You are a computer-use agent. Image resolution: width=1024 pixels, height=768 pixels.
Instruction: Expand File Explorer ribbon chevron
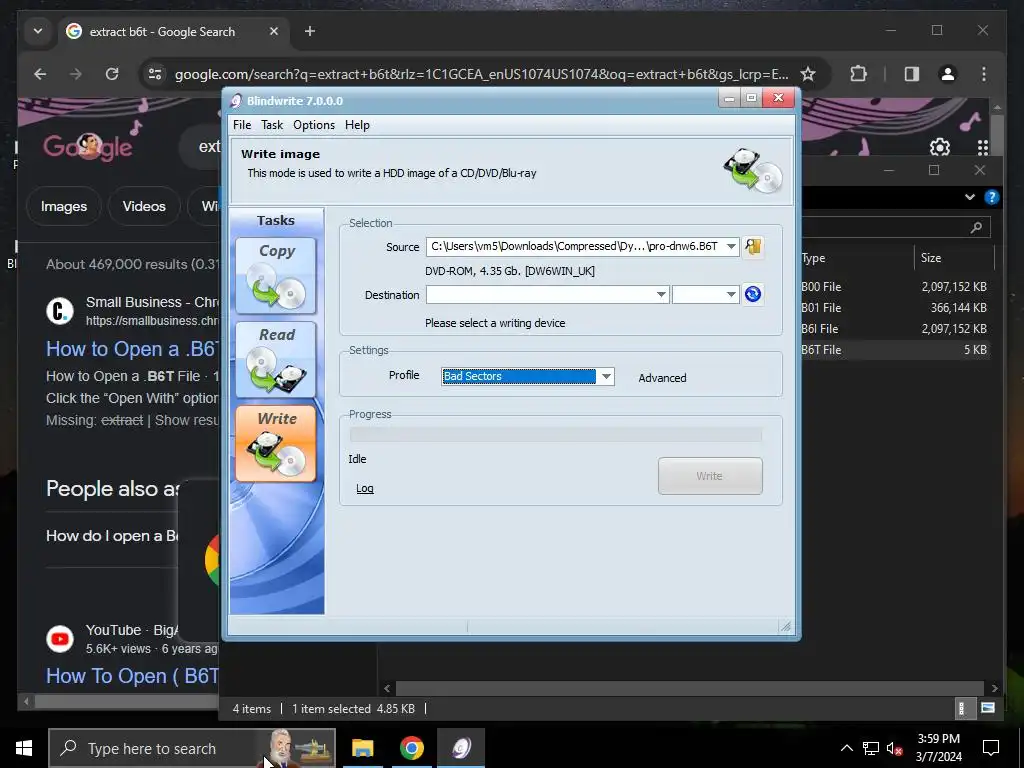pyautogui.click(x=970, y=197)
